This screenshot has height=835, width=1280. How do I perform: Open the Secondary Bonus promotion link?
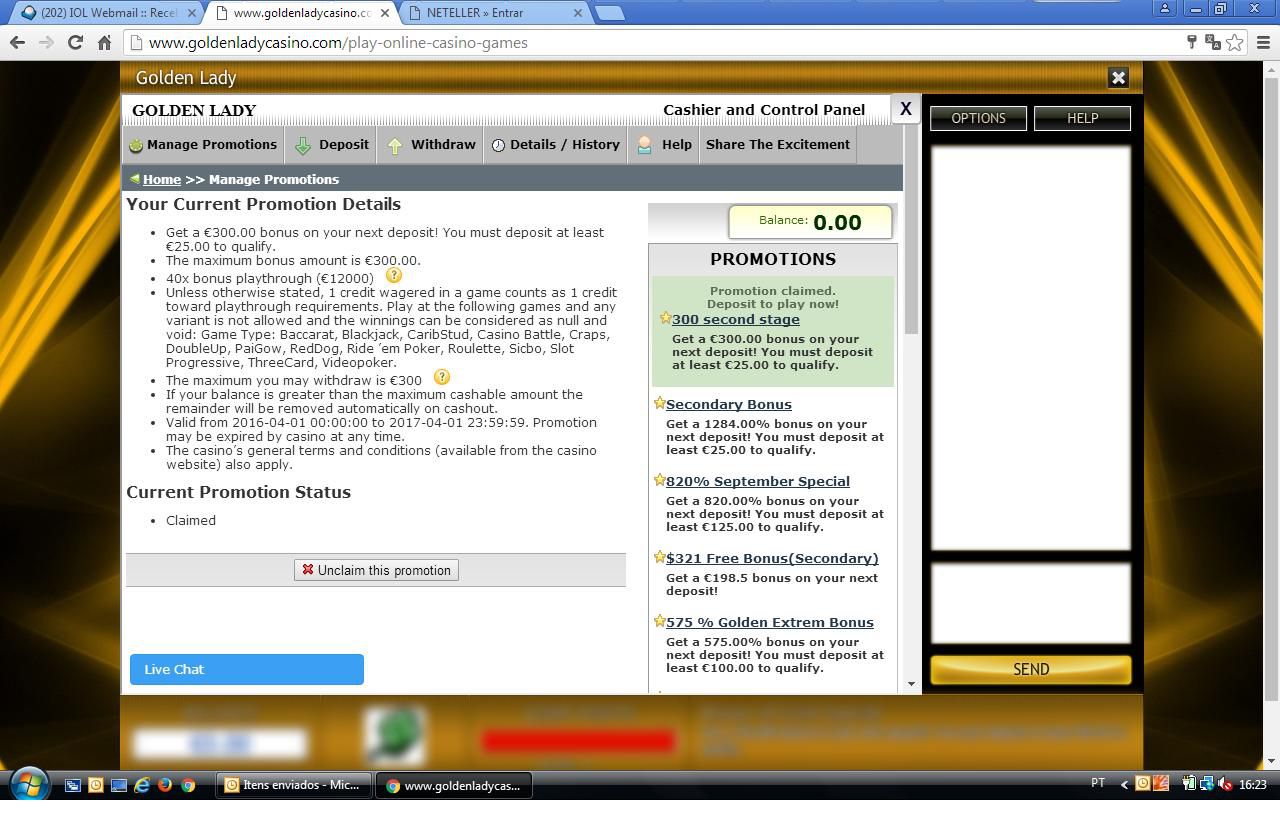(x=729, y=404)
